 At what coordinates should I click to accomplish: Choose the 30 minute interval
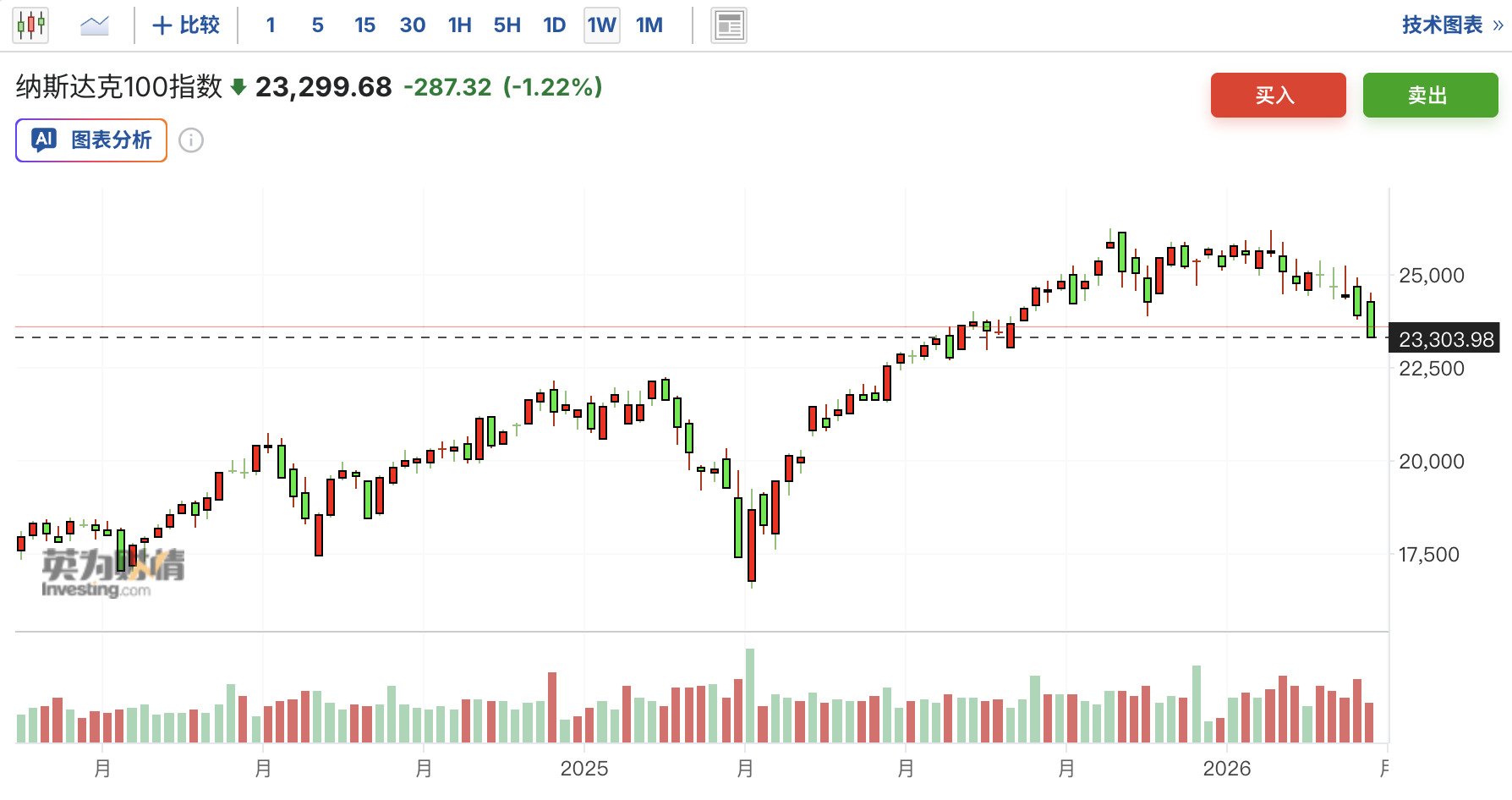click(x=412, y=25)
